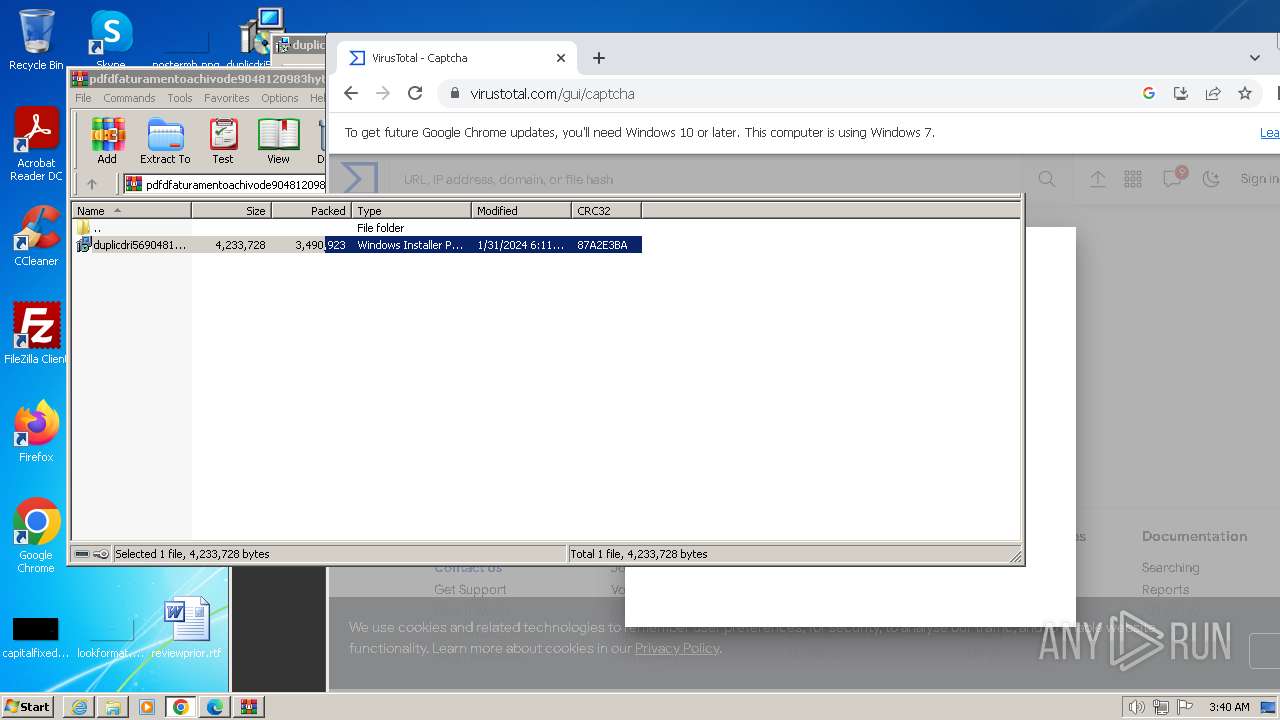
Task: Toggle VirusTotal dark mode moon icon
Action: [1211, 179]
